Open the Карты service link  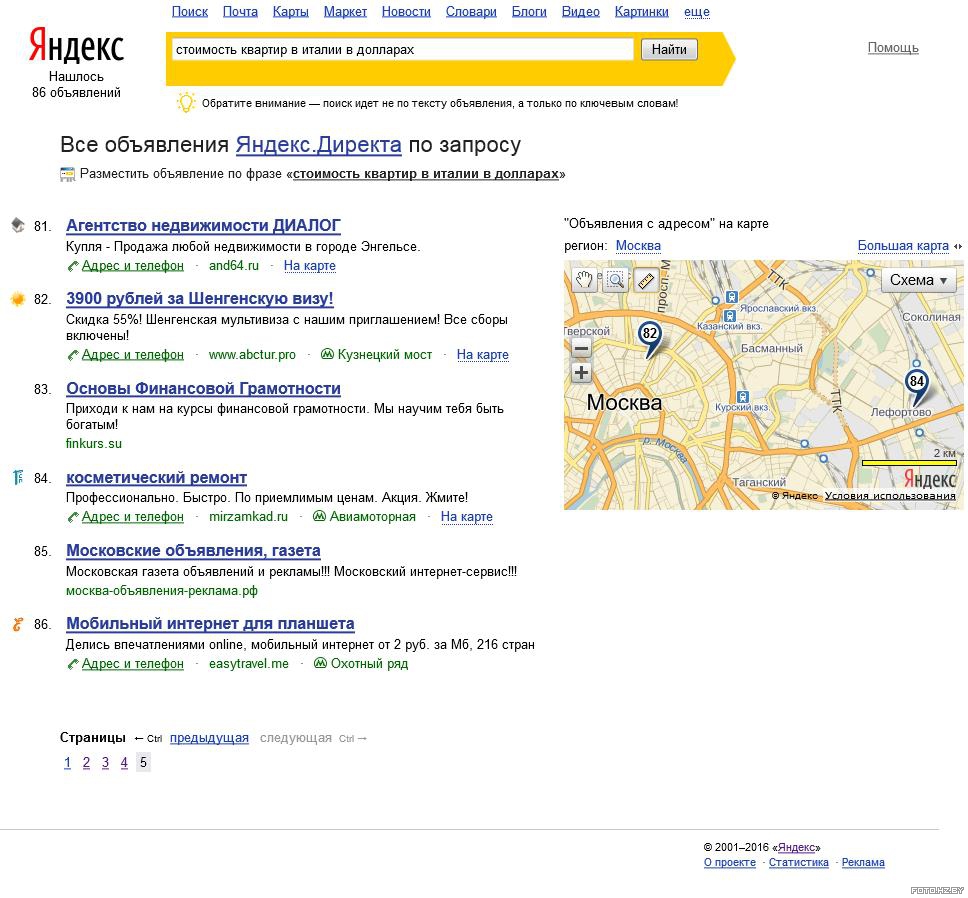[x=291, y=12]
